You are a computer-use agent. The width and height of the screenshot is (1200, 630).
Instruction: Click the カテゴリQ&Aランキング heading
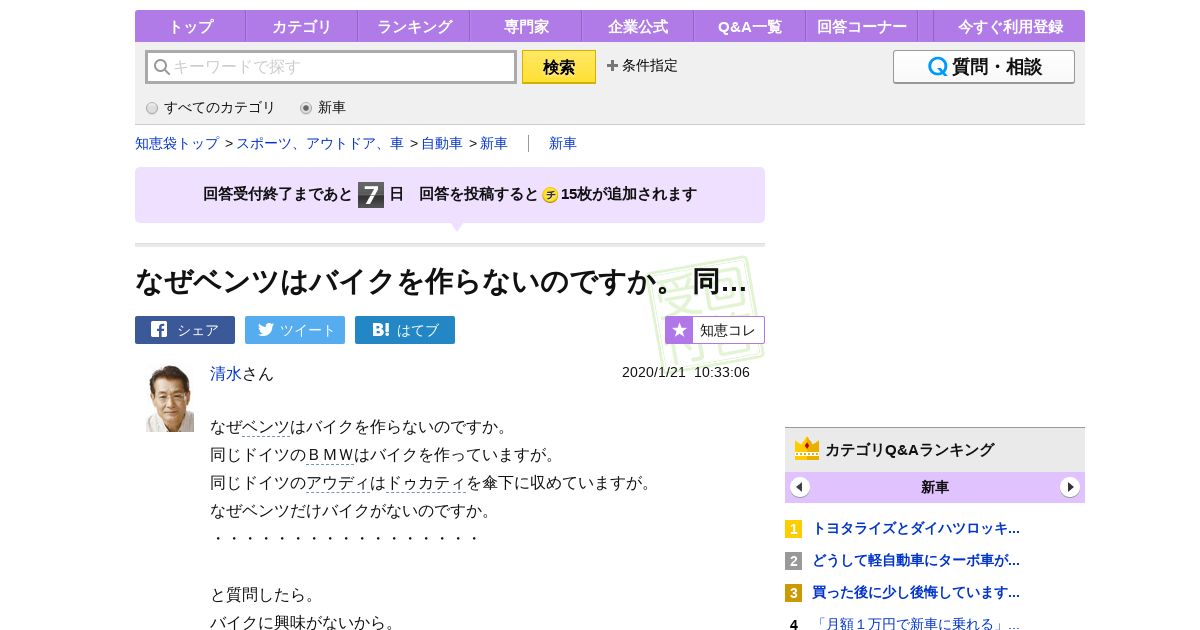coord(909,450)
